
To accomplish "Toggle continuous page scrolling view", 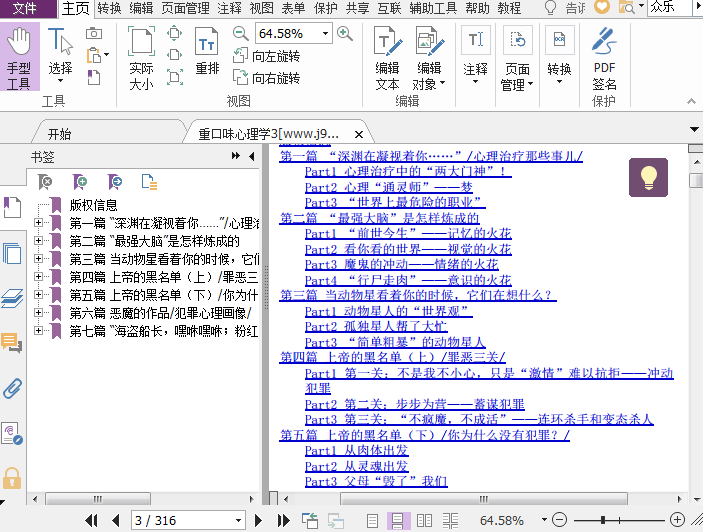I will point(397,520).
